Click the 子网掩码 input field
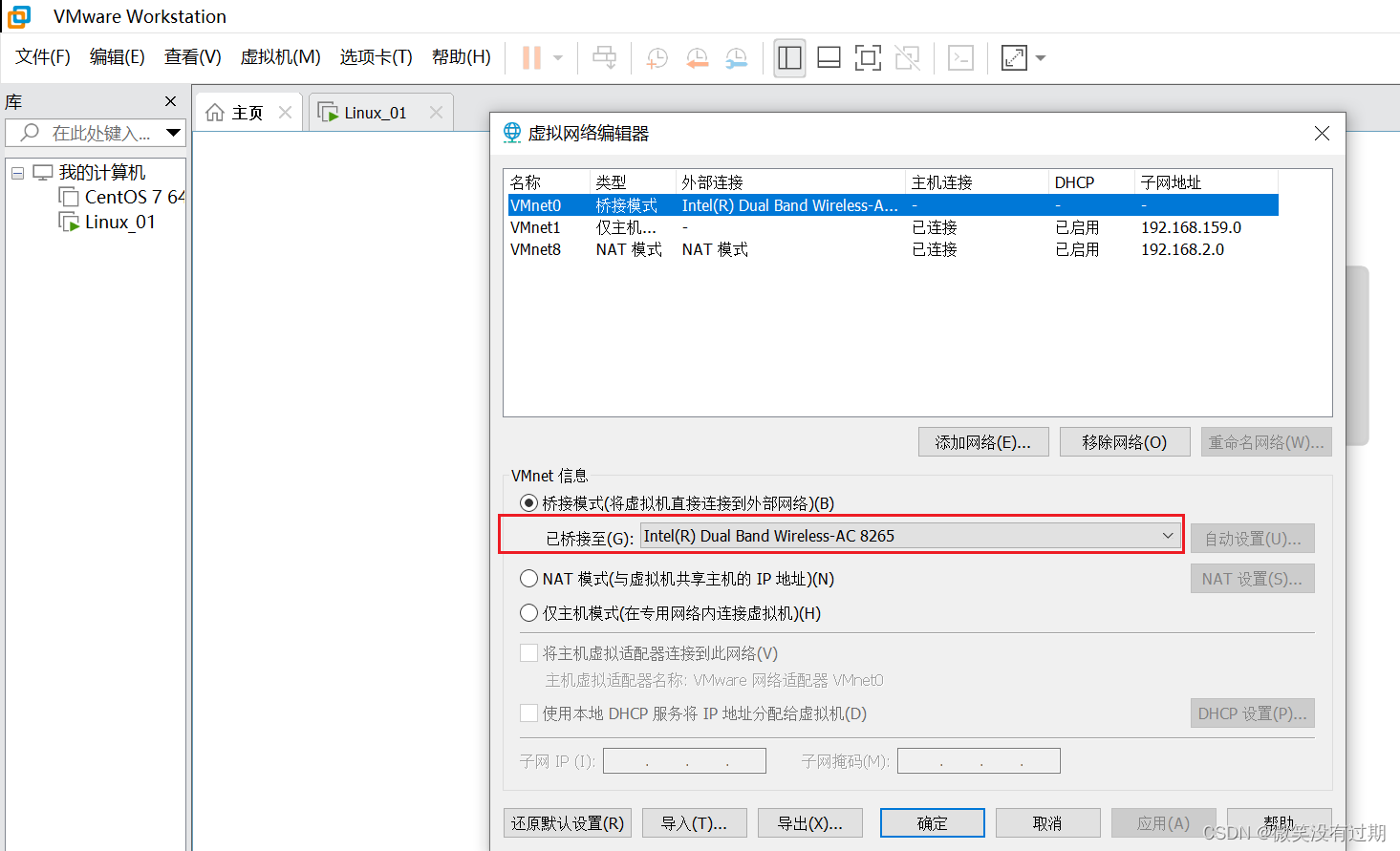Screen dimensions: 1400x851 [x=979, y=761]
